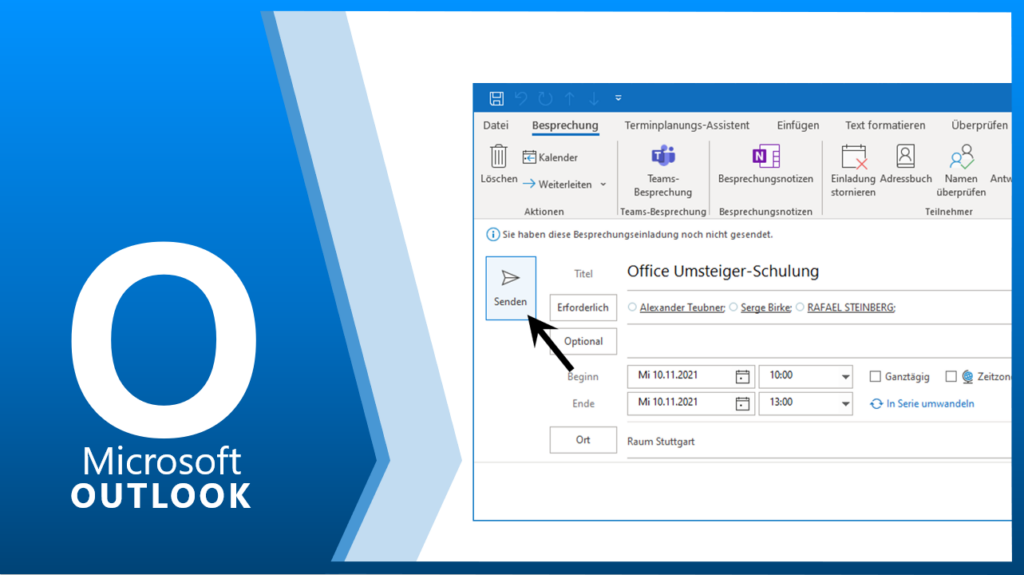Screen dimensions: 1024x575
Task: Add a Teams-Besprechung via Teams icon
Action: 663,156
